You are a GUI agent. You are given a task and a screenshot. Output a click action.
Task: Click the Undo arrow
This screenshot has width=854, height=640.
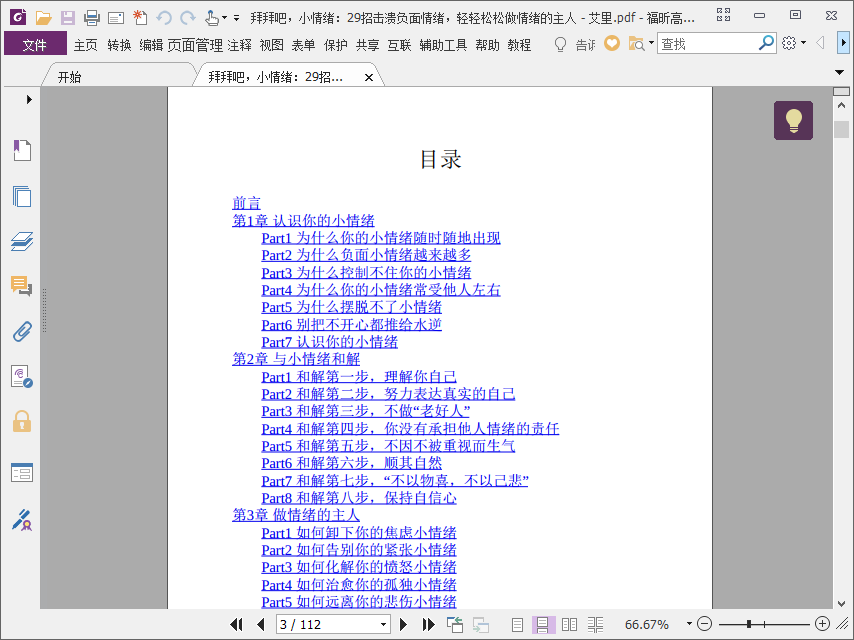tap(164, 18)
